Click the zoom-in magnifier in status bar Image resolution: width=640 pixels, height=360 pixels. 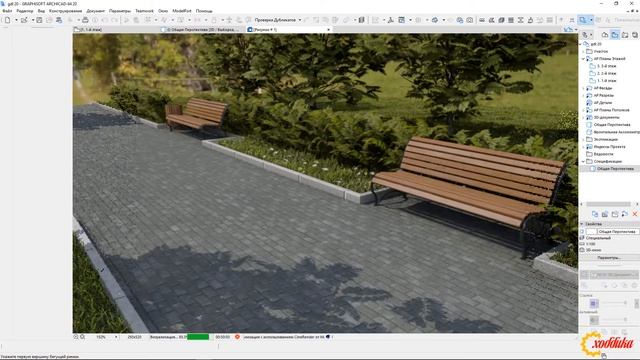(x=82, y=337)
